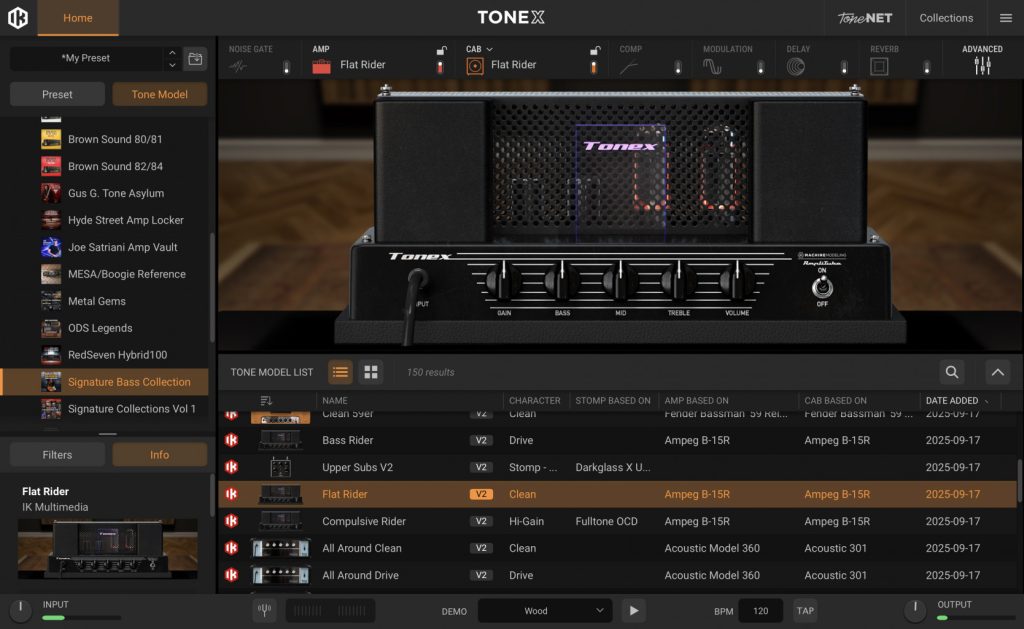The image size is (1024, 629).
Task: Click the cab speaker icon
Action: point(475,65)
